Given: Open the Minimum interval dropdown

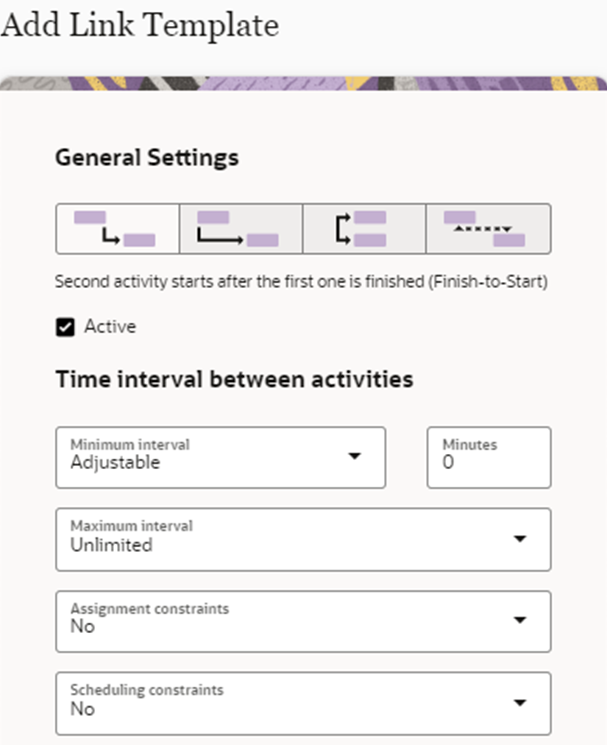Looking at the screenshot, I should [220, 457].
